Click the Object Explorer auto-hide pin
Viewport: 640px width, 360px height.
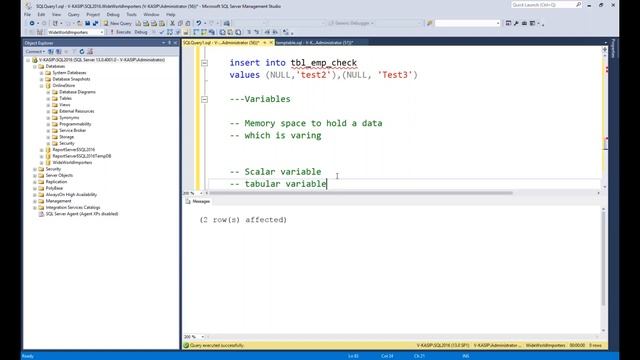[169, 43]
